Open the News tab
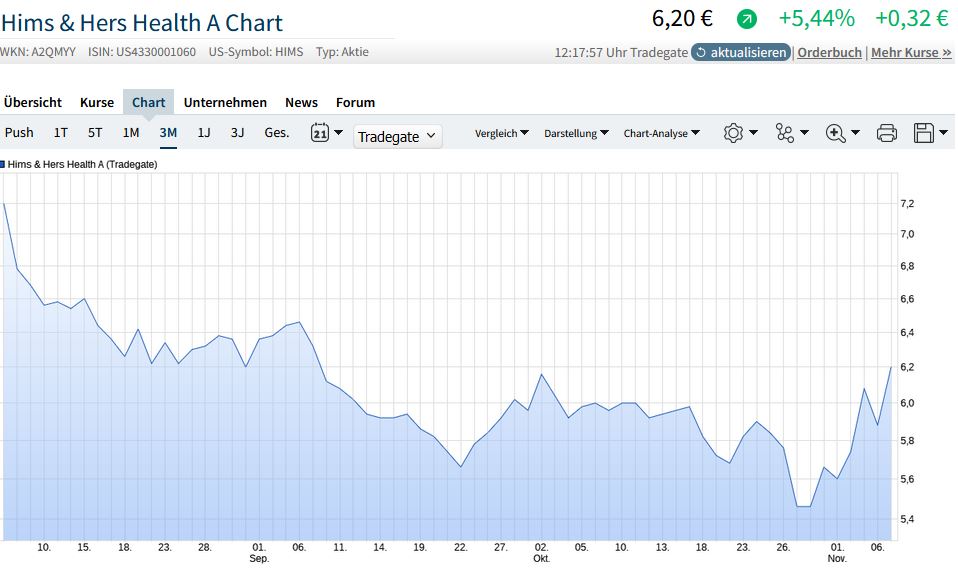Screen dimensions: 958x572 pyautogui.click(x=301, y=102)
